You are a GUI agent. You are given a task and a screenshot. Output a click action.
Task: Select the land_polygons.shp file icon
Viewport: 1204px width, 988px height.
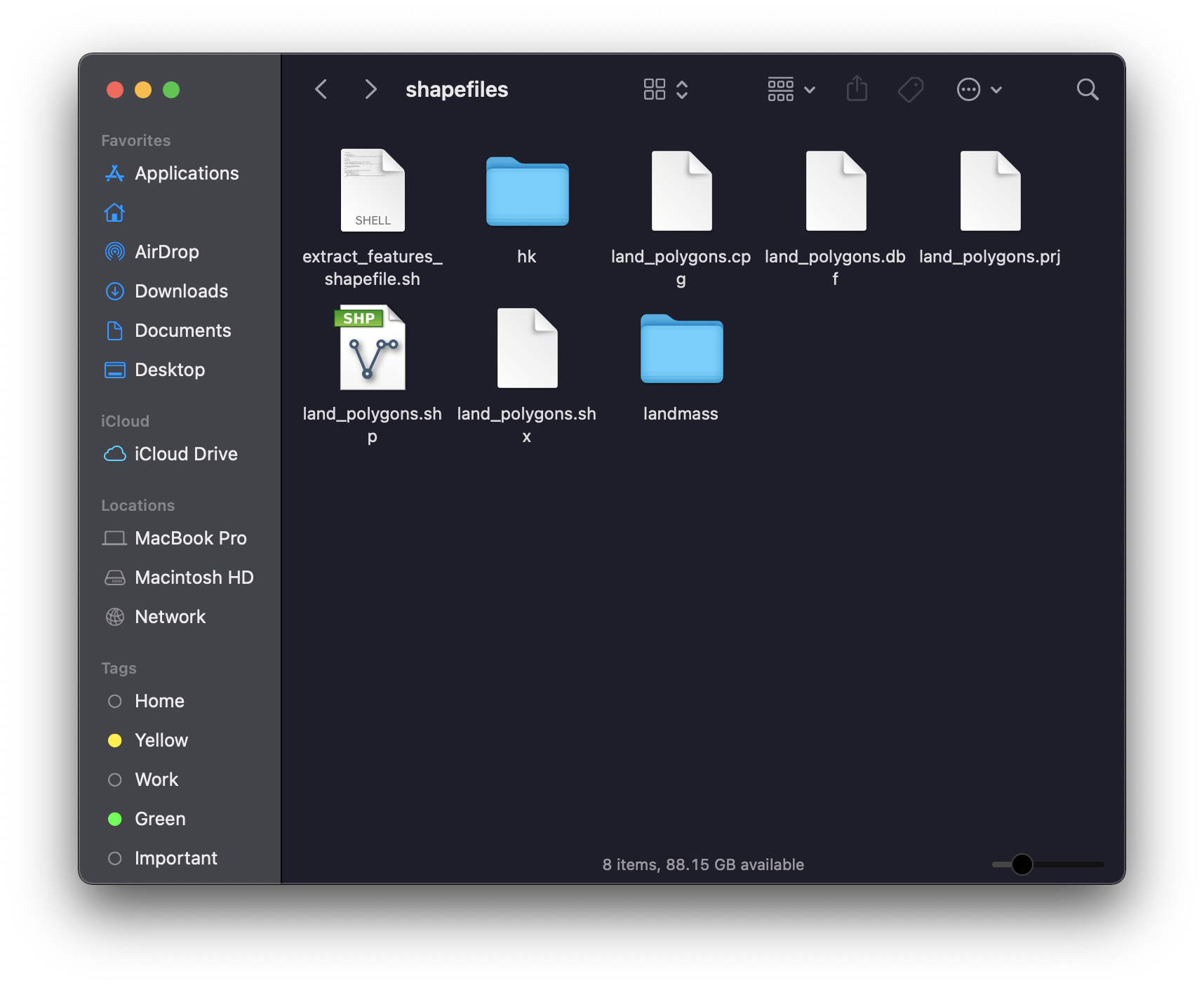[372, 348]
